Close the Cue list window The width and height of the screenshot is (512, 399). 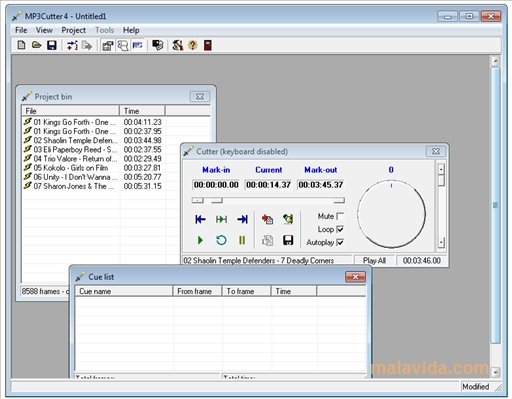coord(355,277)
